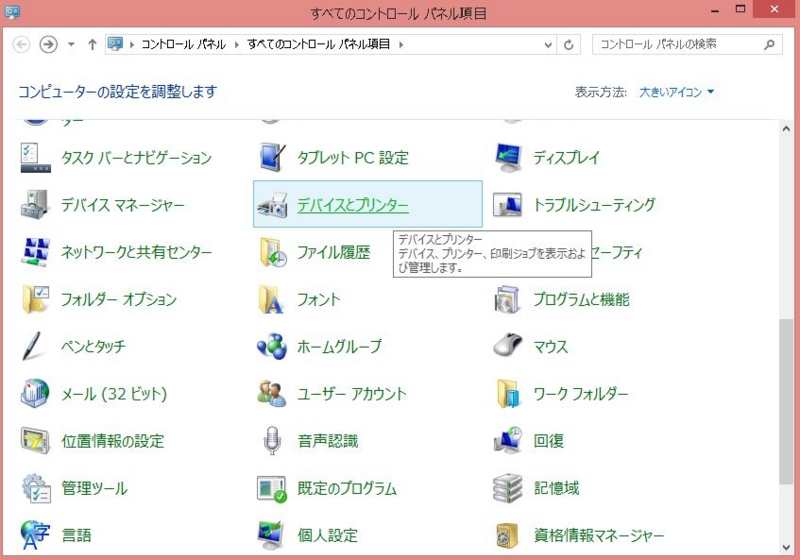Click すべてのコントロール パネル項目 breadcrumb
Image resolution: width=800 pixels, height=560 pixels.
click(318, 45)
